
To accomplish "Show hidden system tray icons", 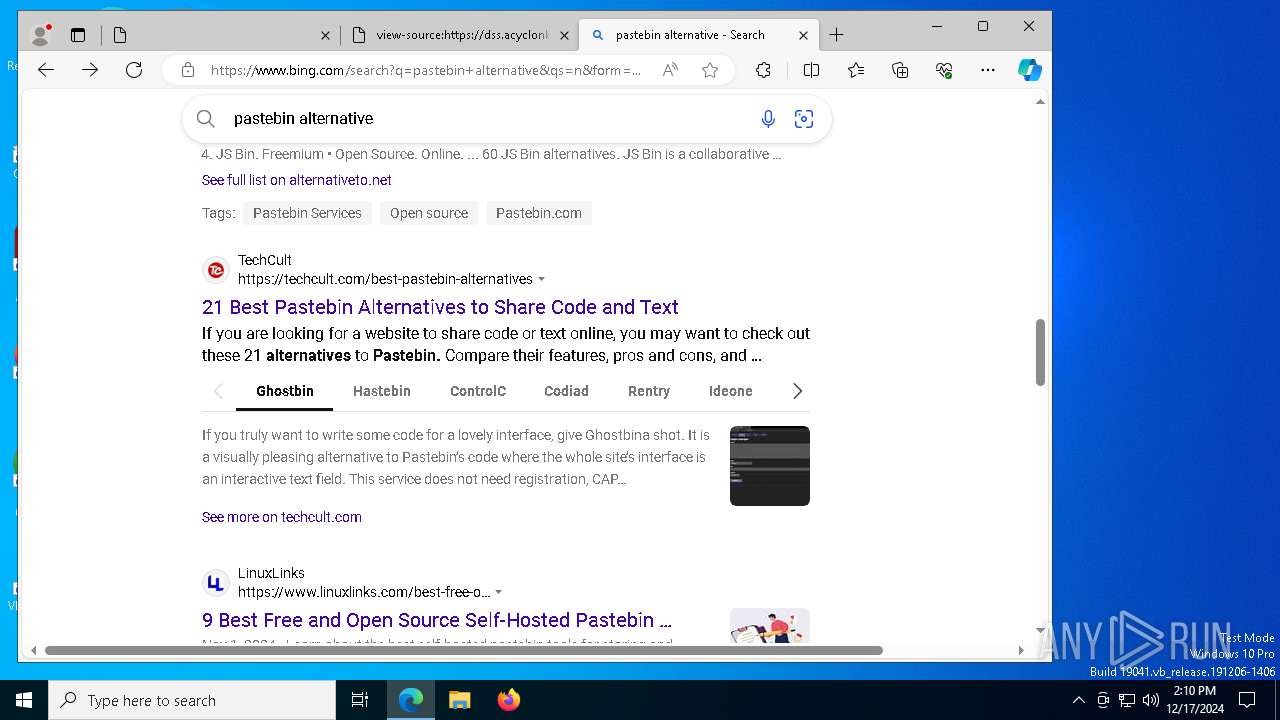I will pyautogui.click(x=1078, y=700).
